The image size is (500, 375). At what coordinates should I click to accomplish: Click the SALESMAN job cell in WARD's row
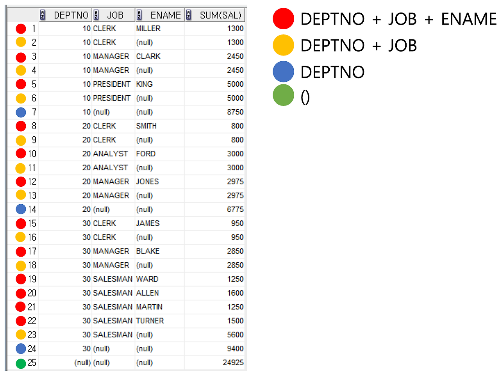coord(112,279)
